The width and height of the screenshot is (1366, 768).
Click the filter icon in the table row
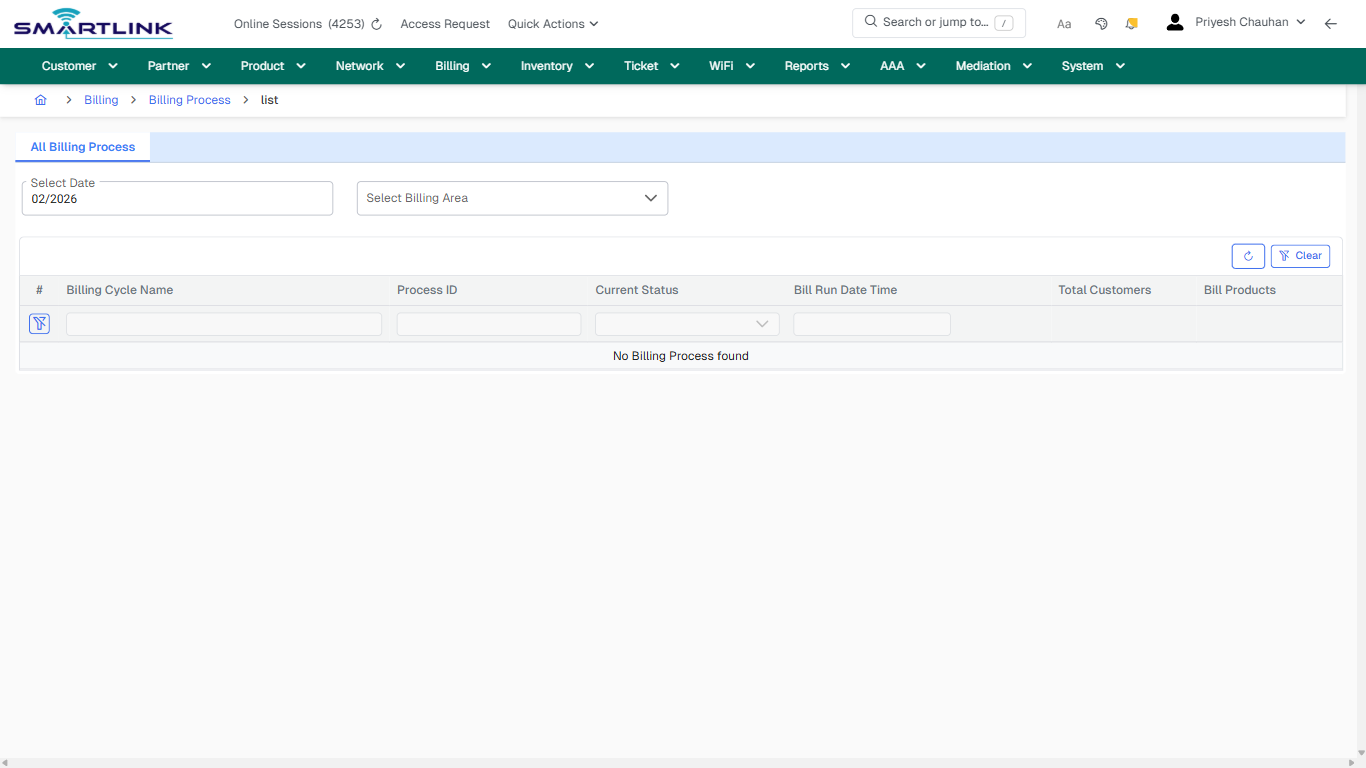[x=39, y=323]
